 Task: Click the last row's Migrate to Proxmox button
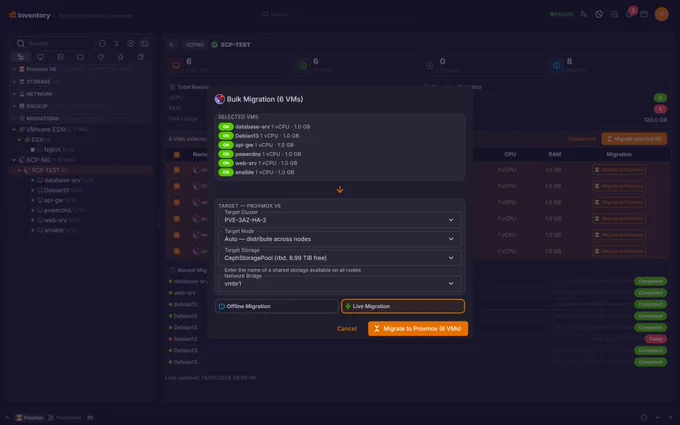[x=619, y=251]
